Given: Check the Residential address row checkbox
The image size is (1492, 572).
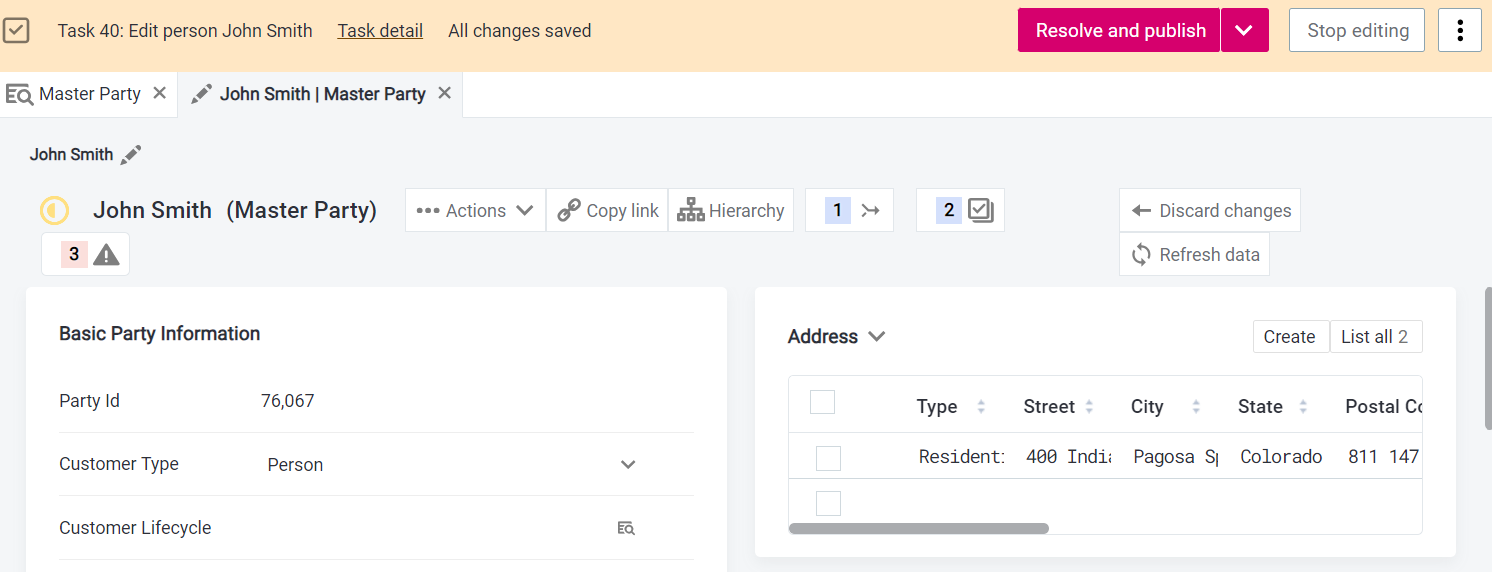Looking at the screenshot, I should [828, 458].
